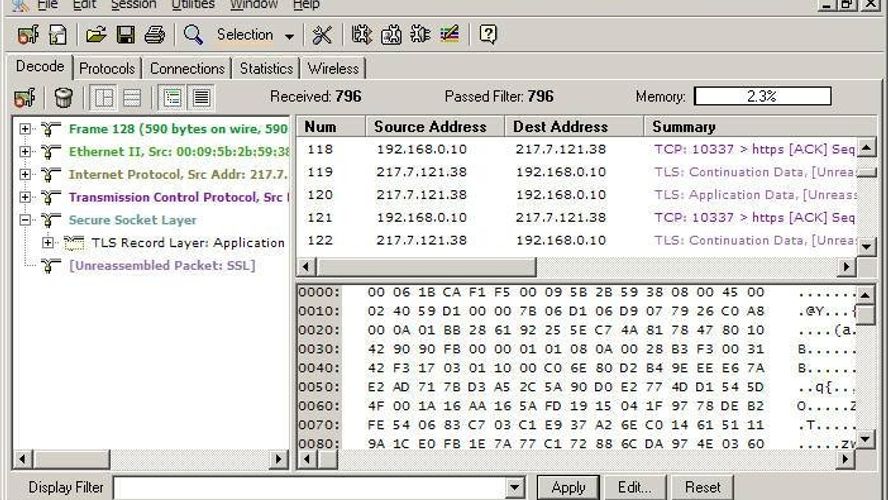Open the Window menu
888x500 pixels.
click(254, 5)
